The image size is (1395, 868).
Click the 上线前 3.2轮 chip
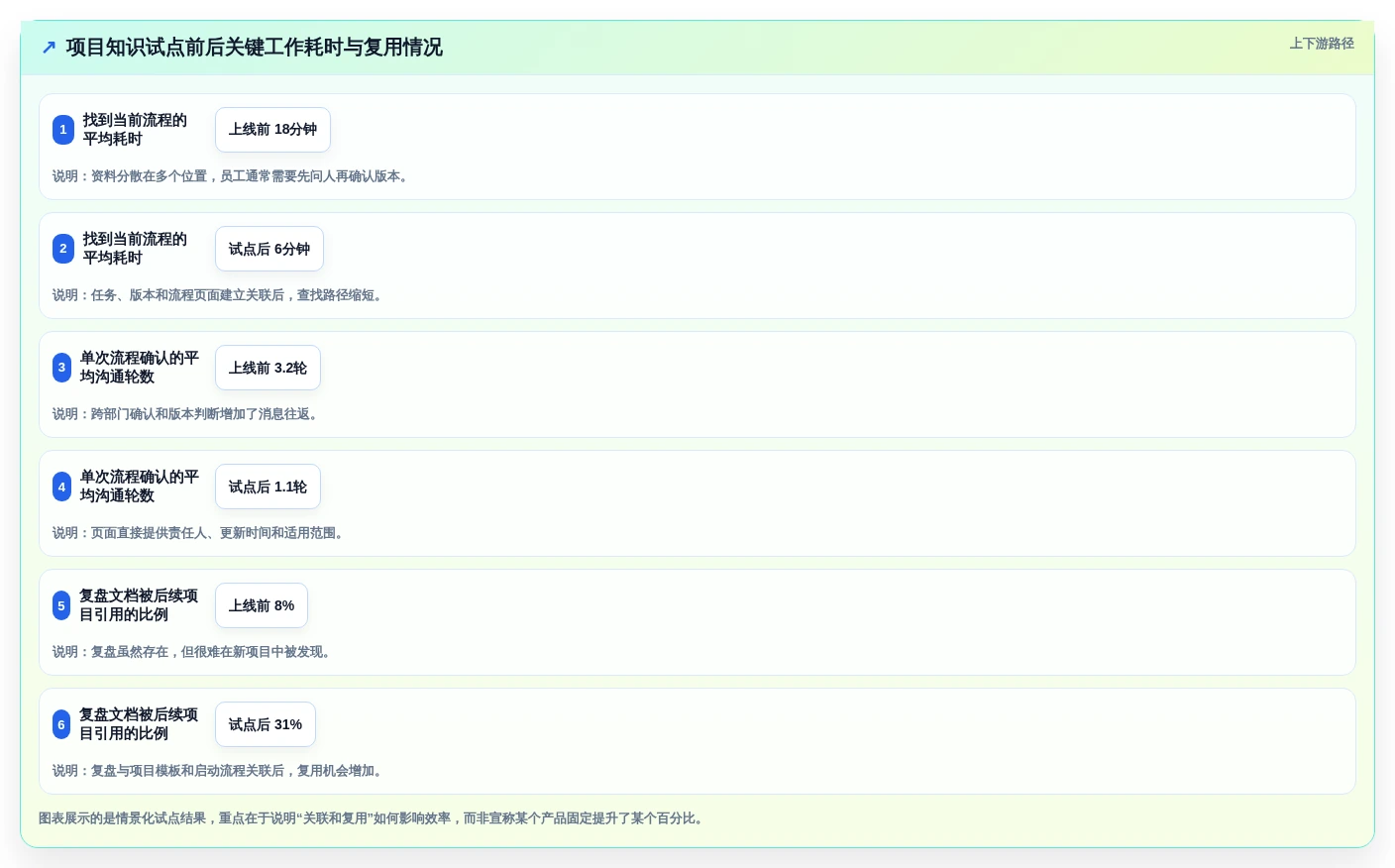tap(268, 368)
